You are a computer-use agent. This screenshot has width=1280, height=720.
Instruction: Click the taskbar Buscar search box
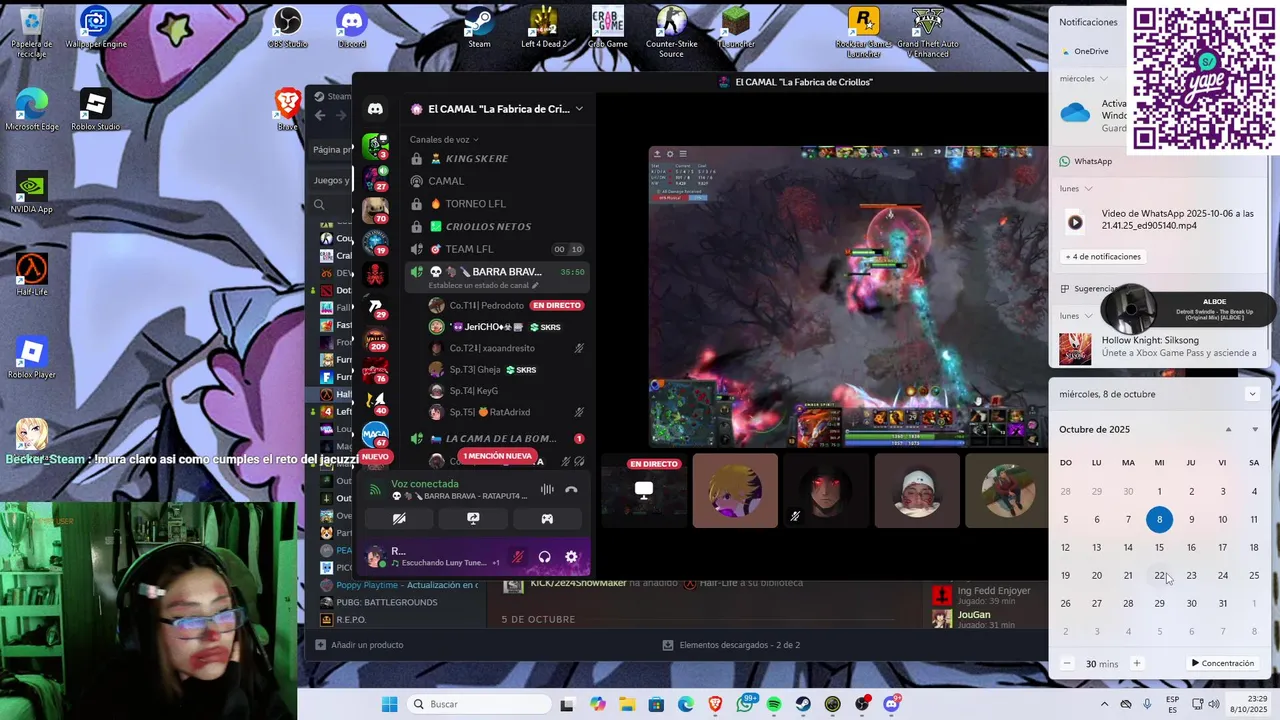click(x=480, y=704)
